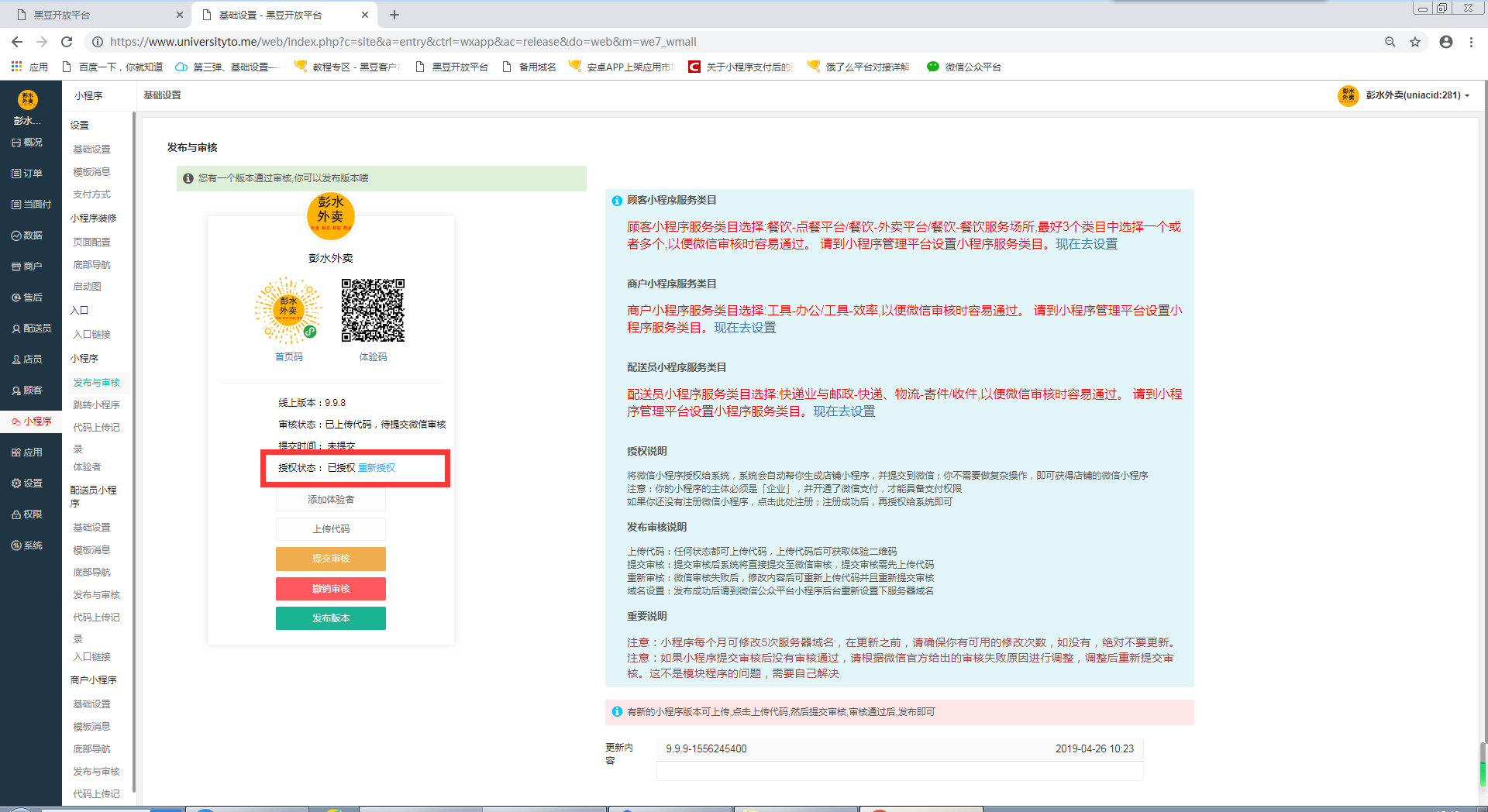Click the 首页码 link
The width and height of the screenshot is (1488, 812).
coord(289,357)
